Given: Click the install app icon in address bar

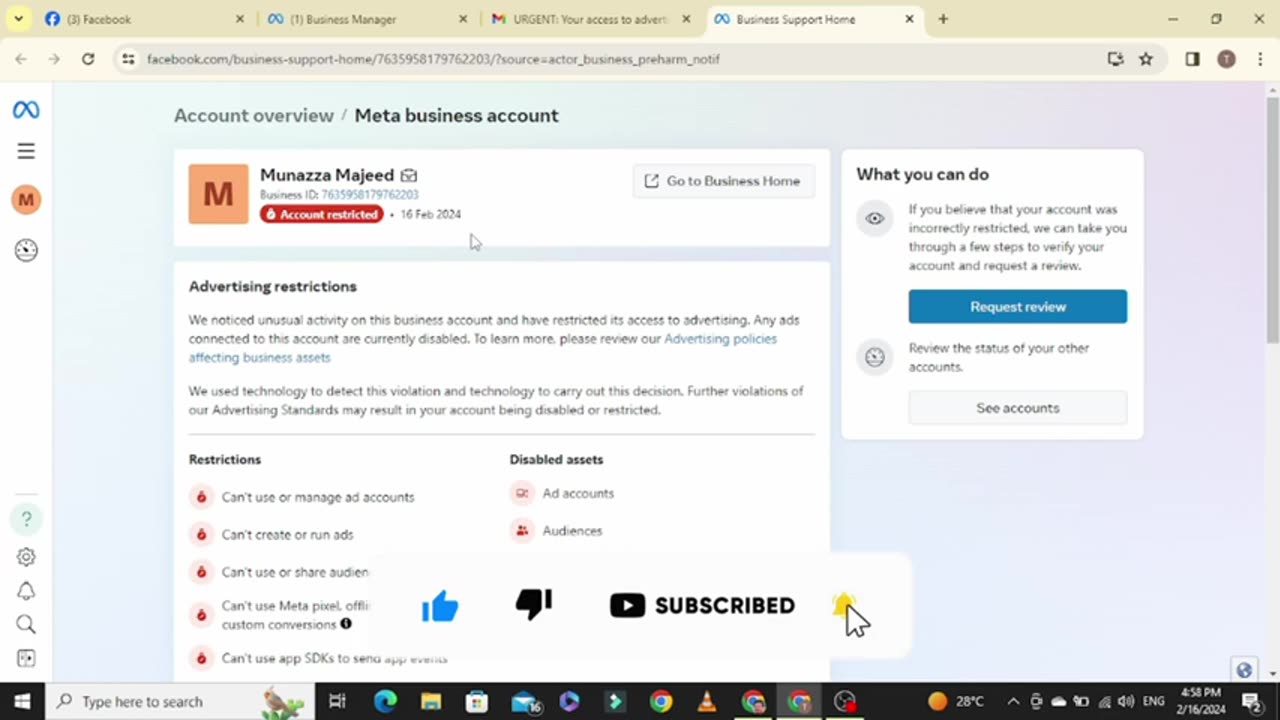Looking at the screenshot, I should 1116,59.
